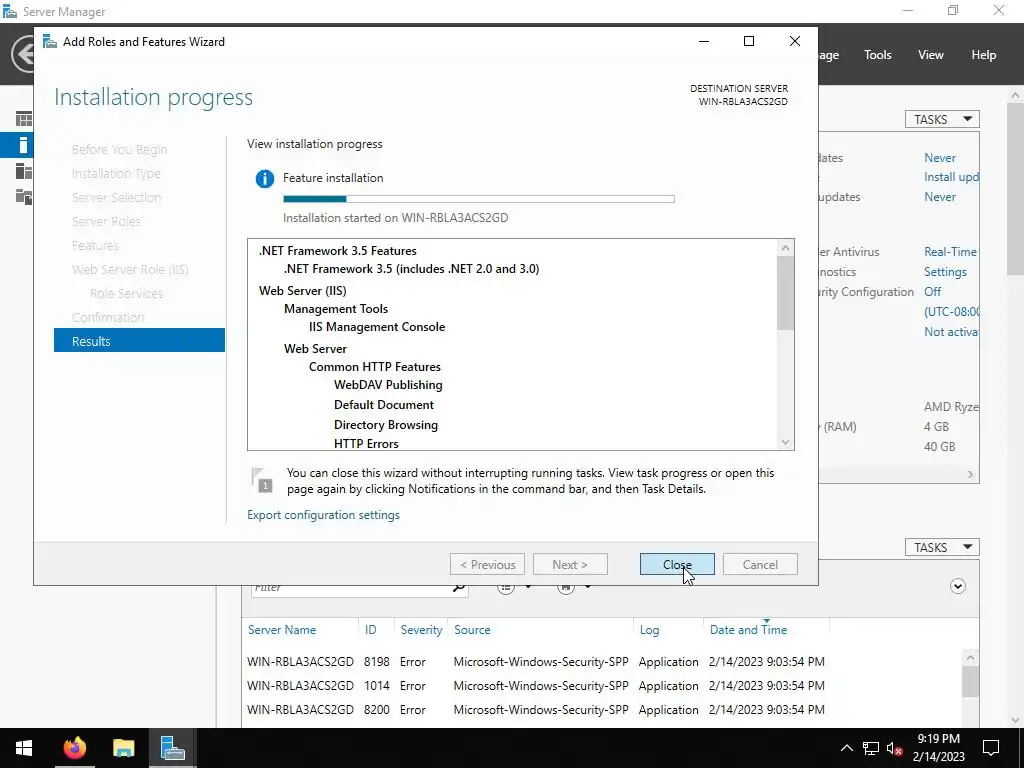This screenshot has height=768, width=1024.
Task: Open the Tools menu
Action: 877,55
